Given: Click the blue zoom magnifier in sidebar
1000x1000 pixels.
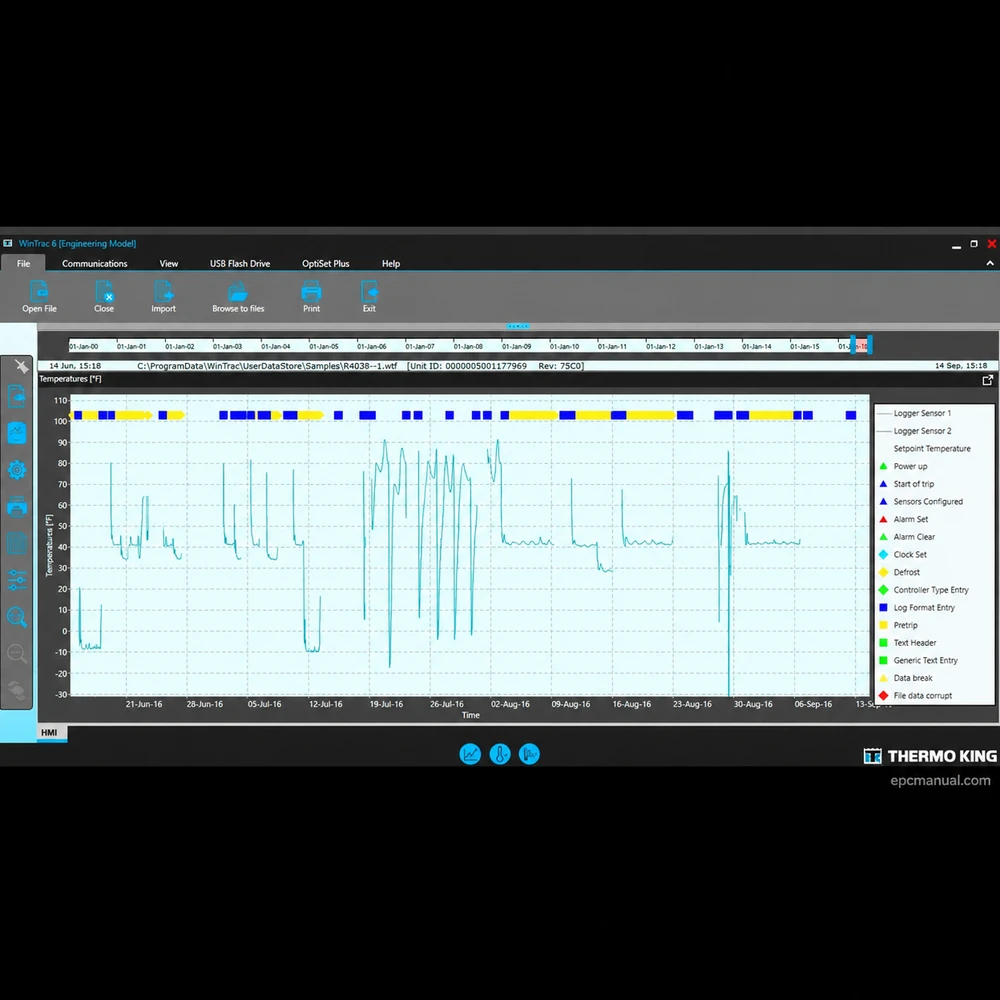Looking at the screenshot, I should 17,617.
